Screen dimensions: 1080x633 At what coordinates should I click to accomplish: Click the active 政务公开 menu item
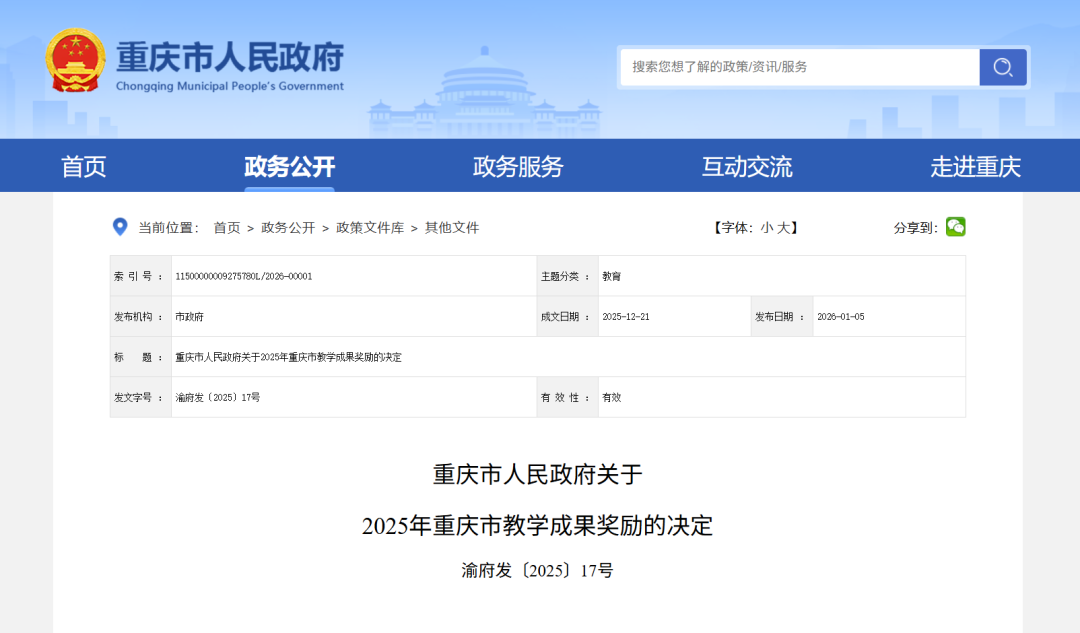point(290,166)
